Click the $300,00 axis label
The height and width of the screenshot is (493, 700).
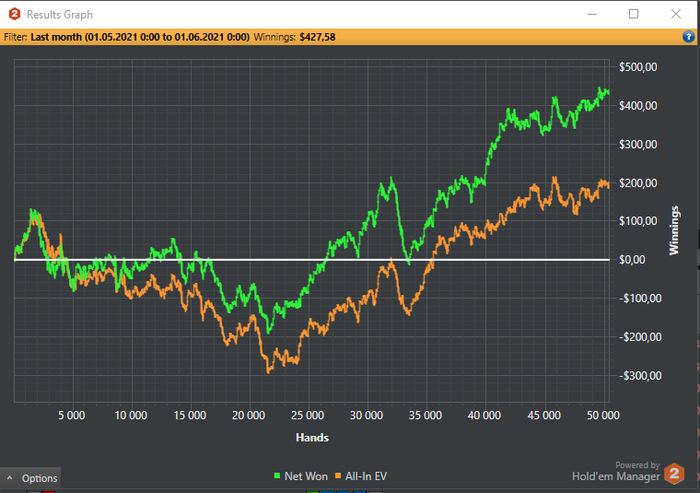click(x=638, y=144)
